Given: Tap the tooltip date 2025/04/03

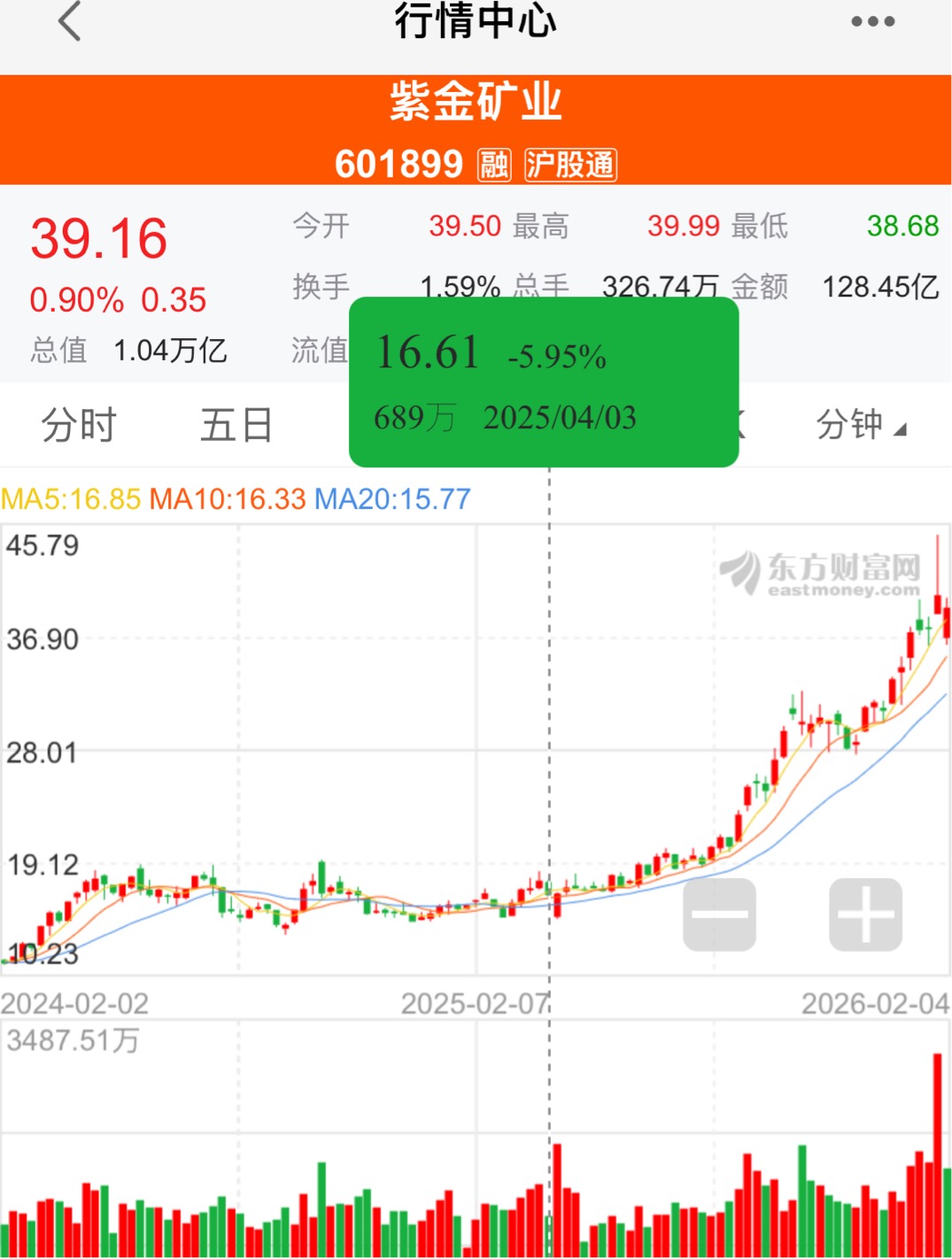Looking at the screenshot, I should pos(560,418).
